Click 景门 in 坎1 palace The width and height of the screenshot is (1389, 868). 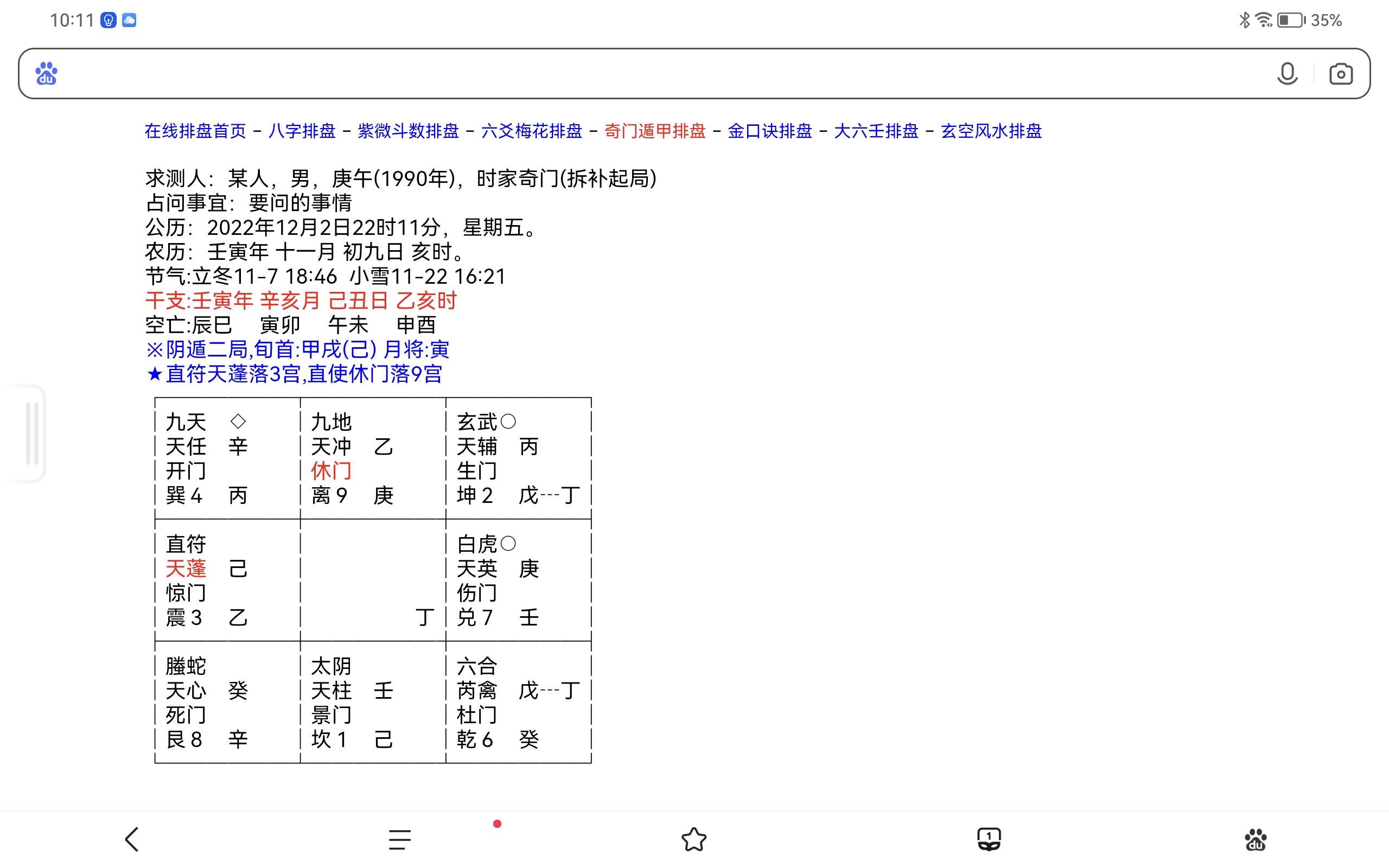(330, 716)
